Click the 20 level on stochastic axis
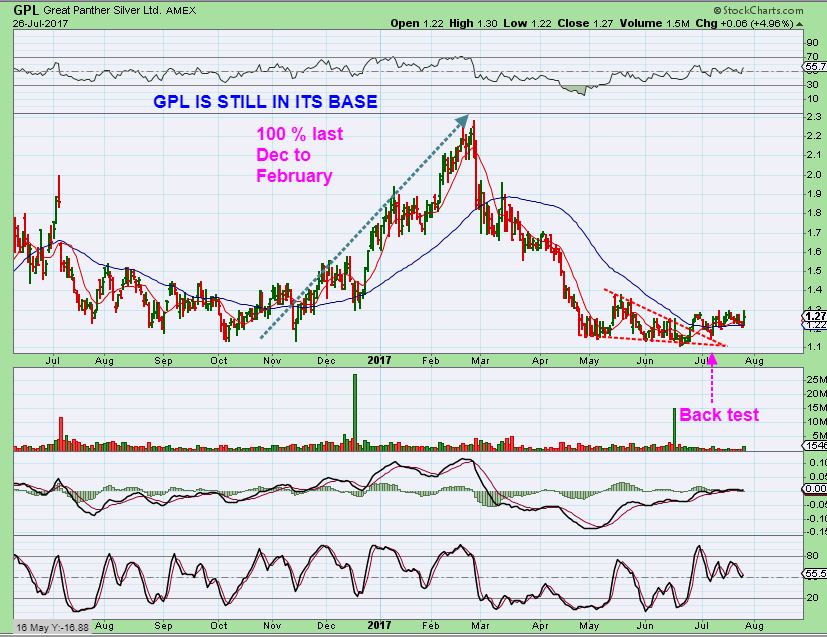This screenshot has width=827, height=637. (x=812, y=598)
